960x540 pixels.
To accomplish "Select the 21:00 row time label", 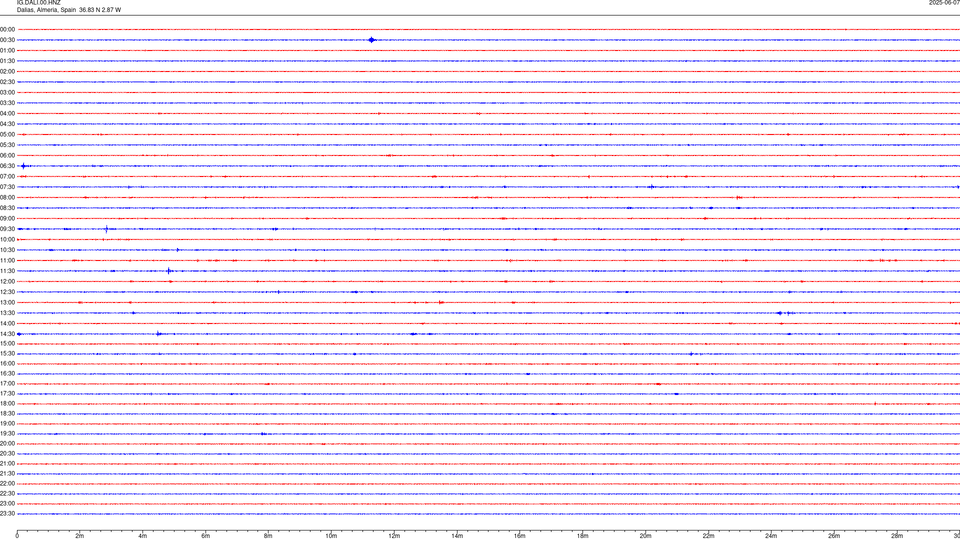I will point(7,463).
